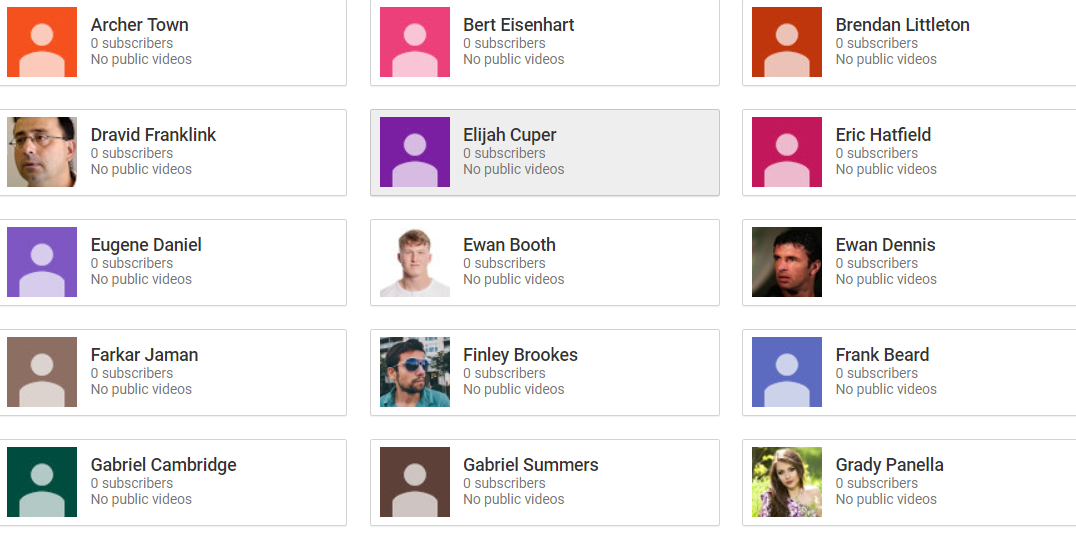
Task: Click Bert Eisenhart's pink avatar icon
Action: 415,42
